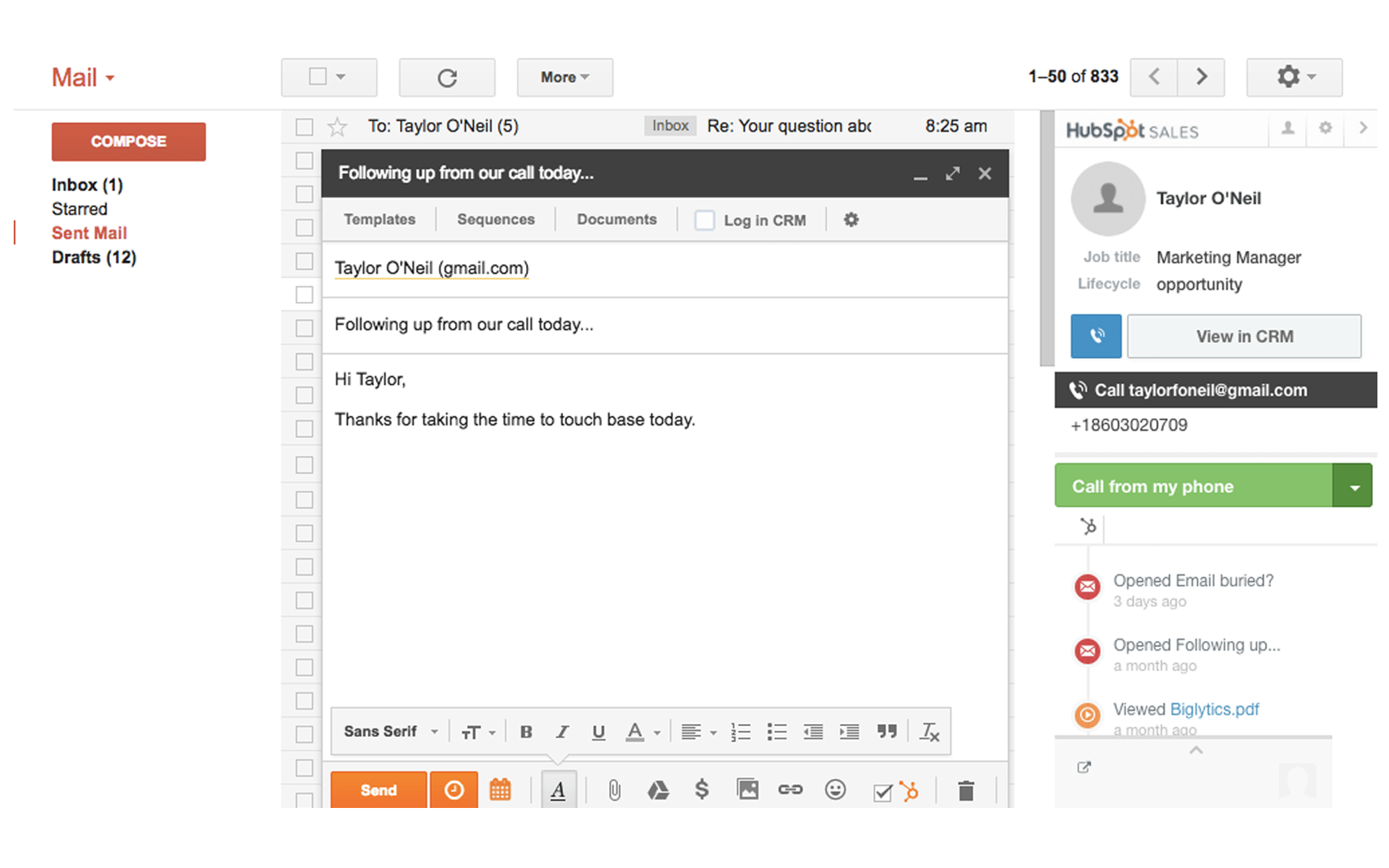Screen dimensions: 1389x868
Task: Go to the next page of mail
Action: pyautogui.click(x=1201, y=77)
